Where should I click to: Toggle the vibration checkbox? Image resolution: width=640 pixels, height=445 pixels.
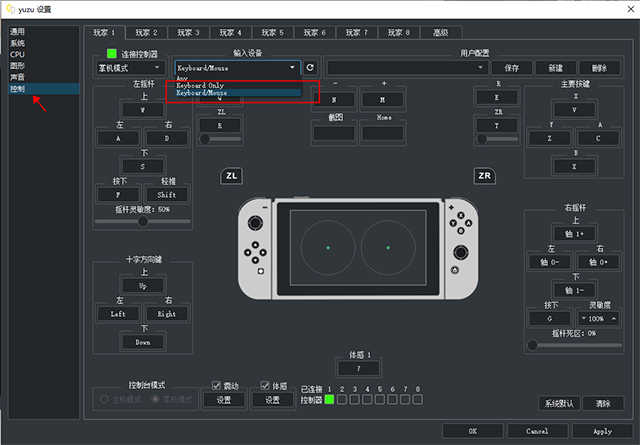pos(216,385)
